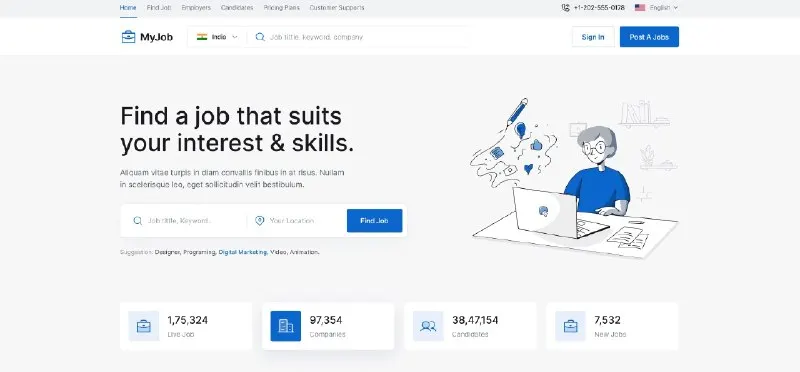The width and height of the screenshot is (800, 372).
Task: Click the magnifier icon in the hero job field
Action: pos(137,220)
